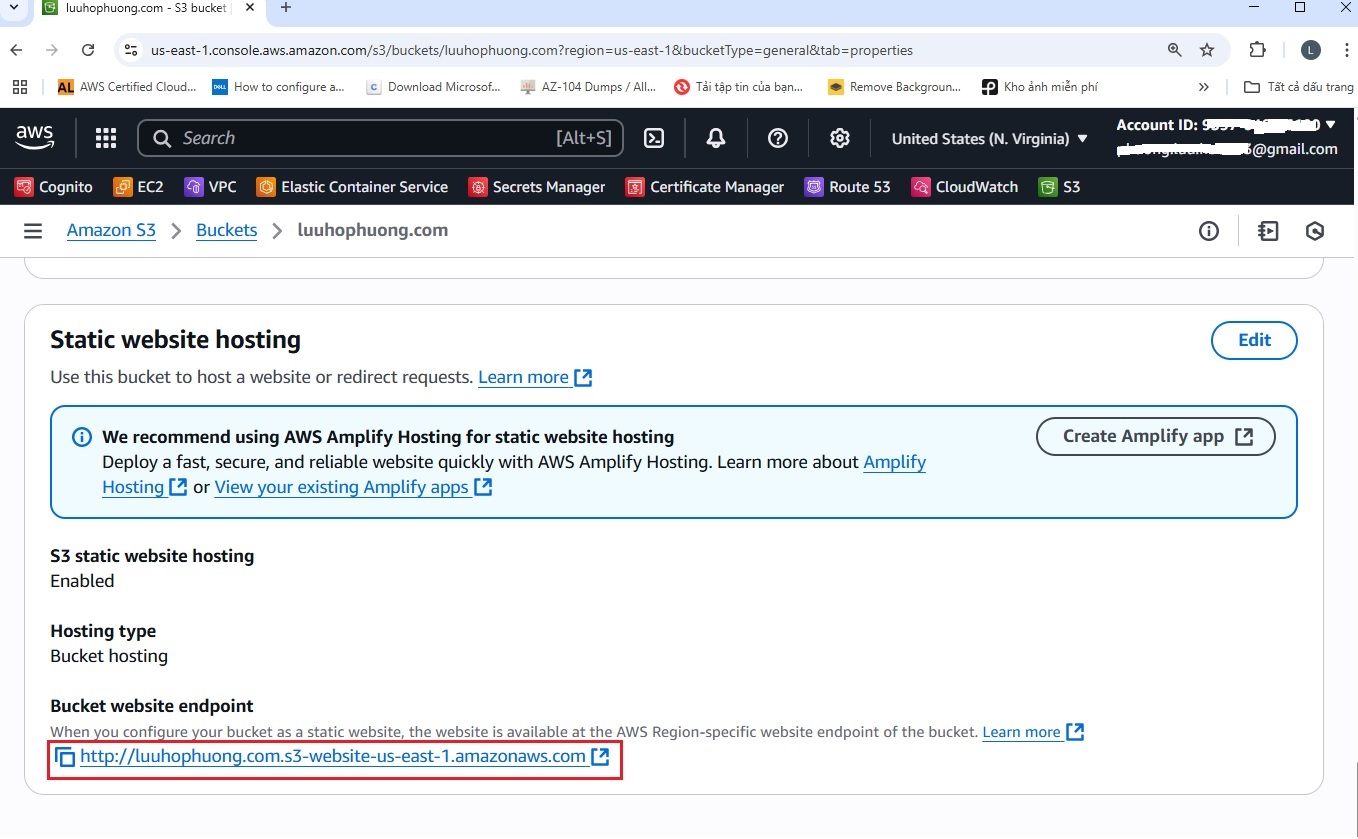
Task: Expand the Account ID menu
Action: pos(1226,125)
